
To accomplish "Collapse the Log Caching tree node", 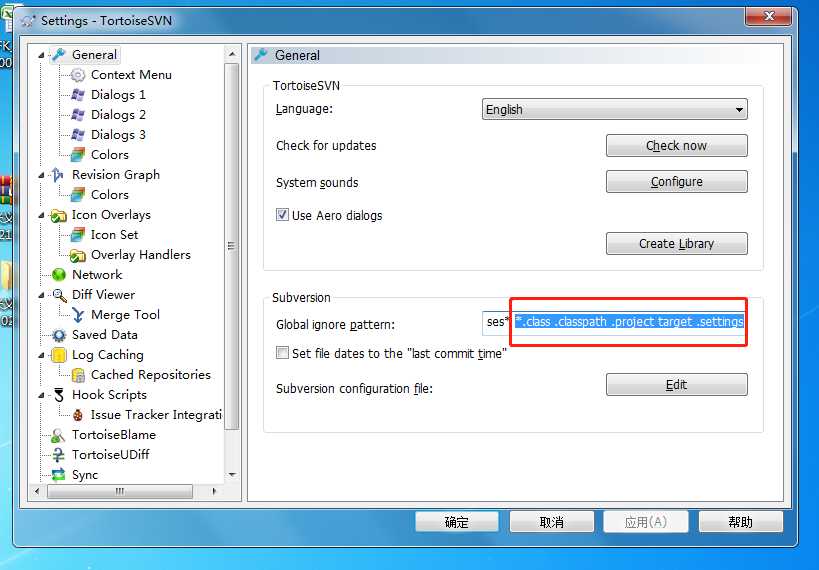I will point(42,355).
